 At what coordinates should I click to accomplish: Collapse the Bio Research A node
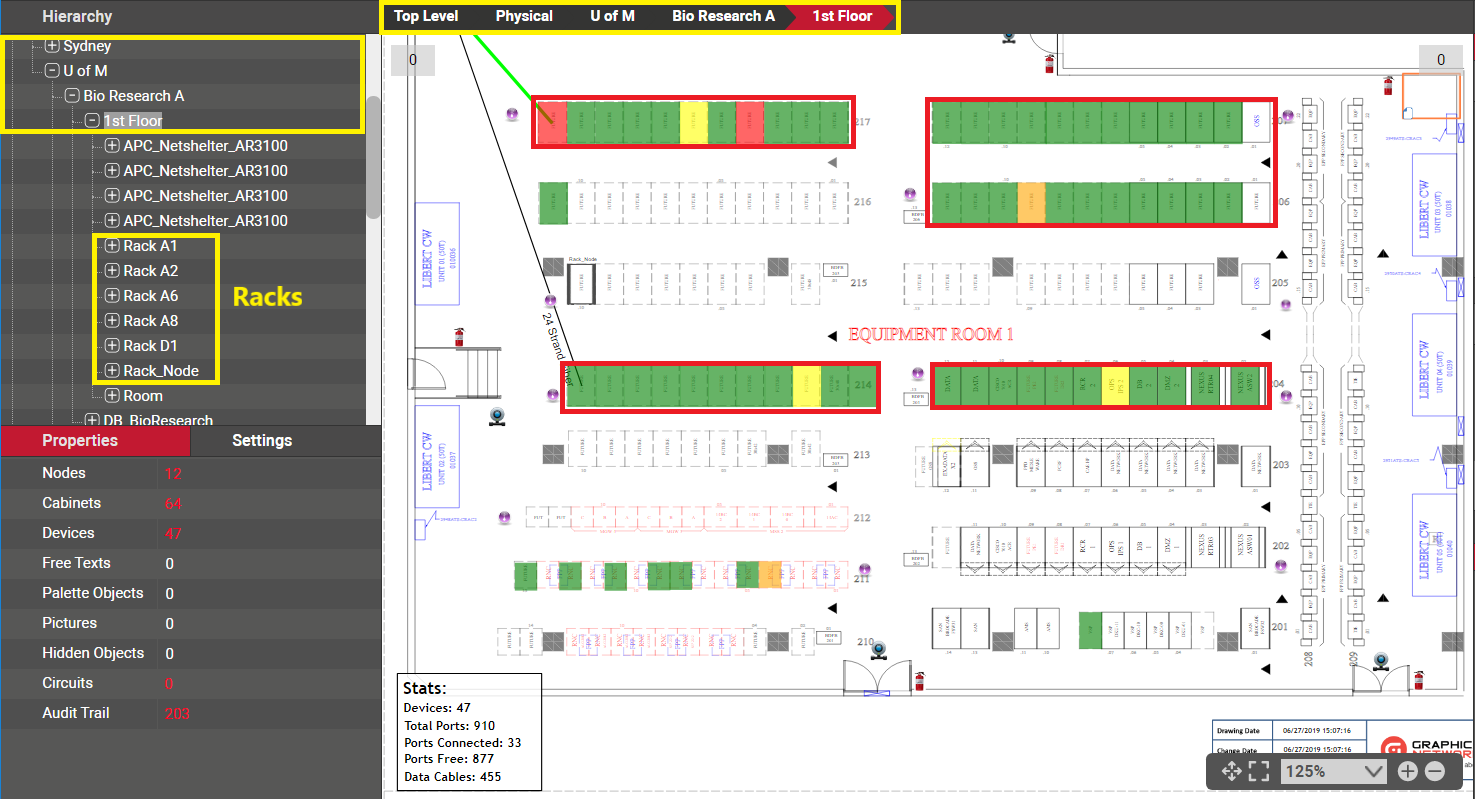coord(72,96)
